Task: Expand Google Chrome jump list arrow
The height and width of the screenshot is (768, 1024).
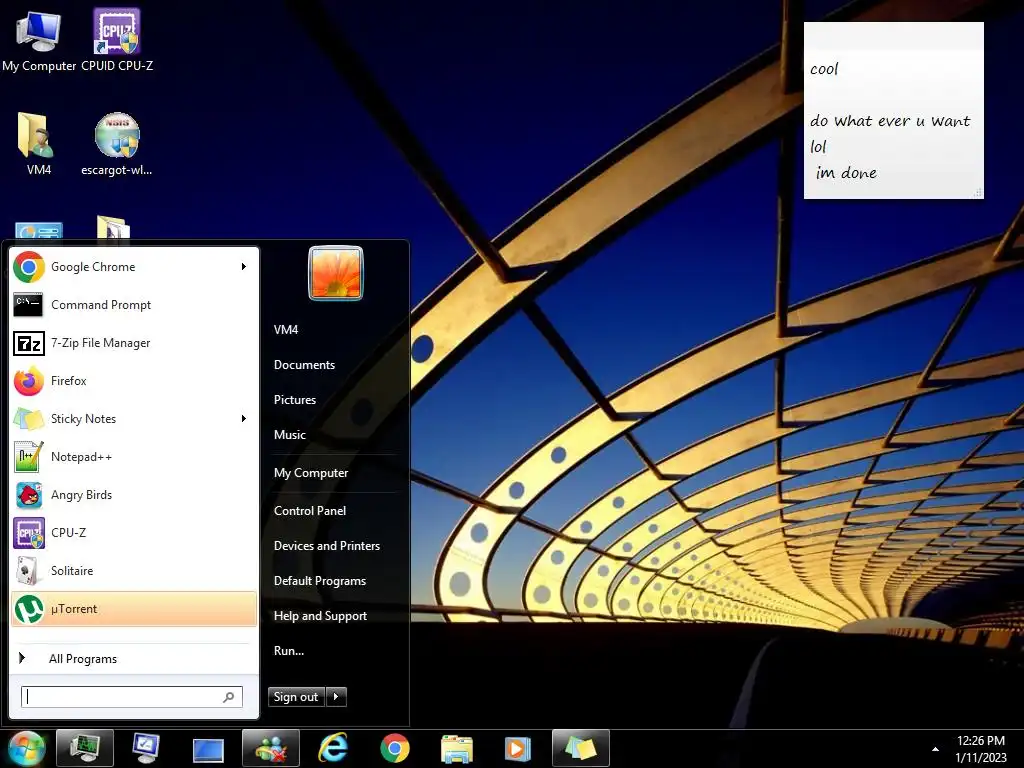Action: click(244, 266)
